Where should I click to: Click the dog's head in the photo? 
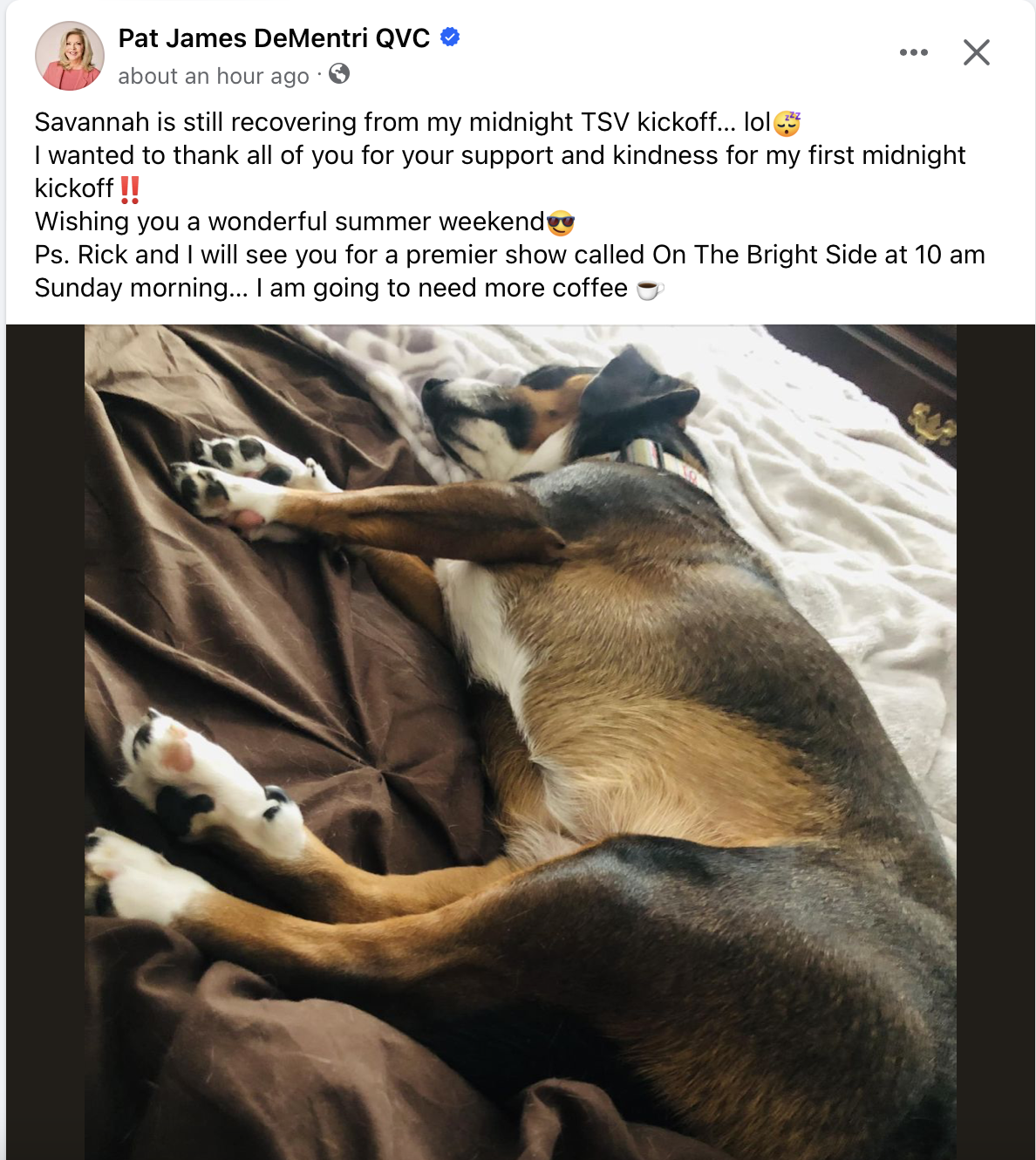pos(558,410)
